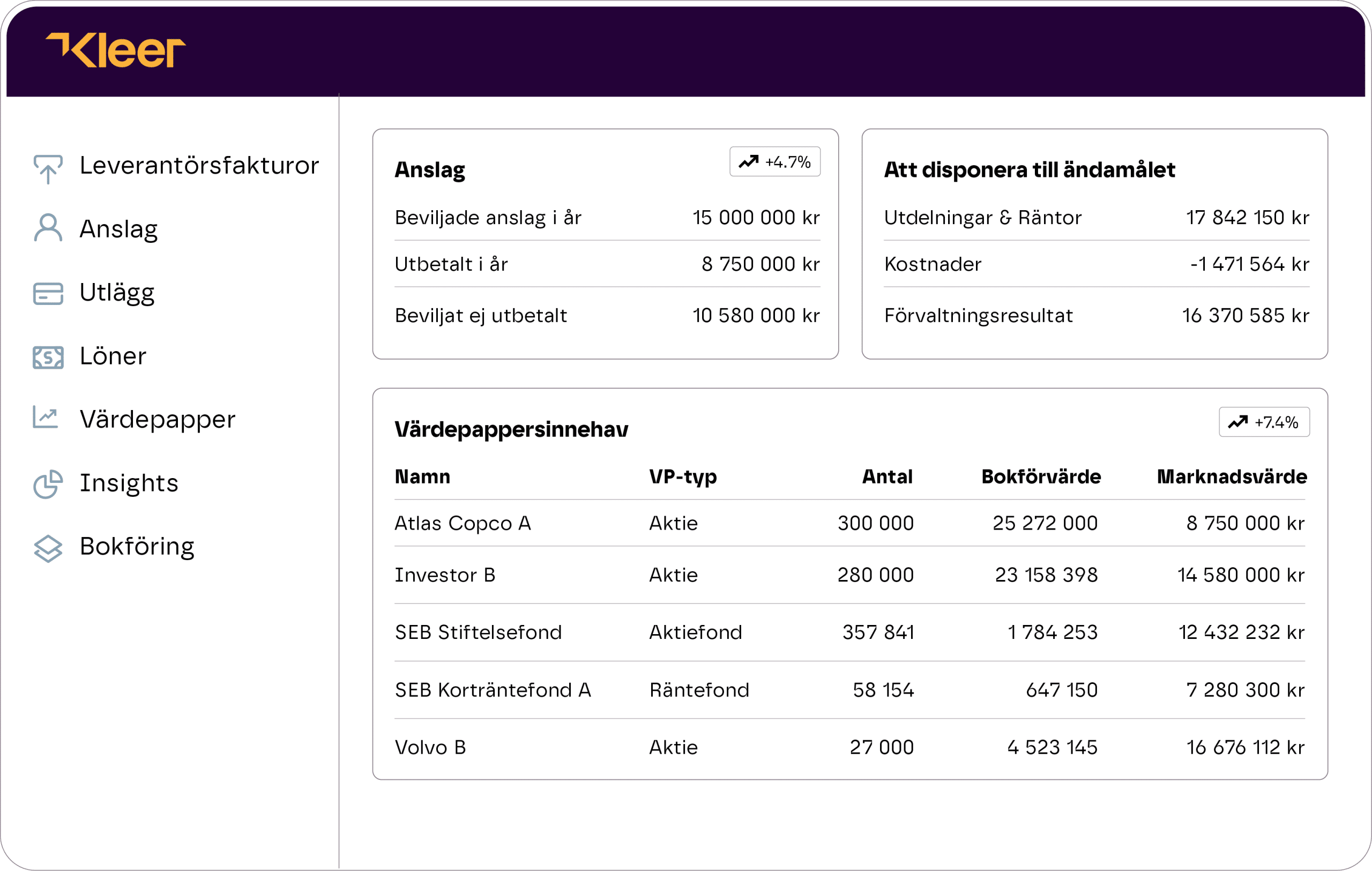This screenshot has width=1372, height=871.
Task: Click the +4.7% trend badge in Anslag
Action: [774, 162]
